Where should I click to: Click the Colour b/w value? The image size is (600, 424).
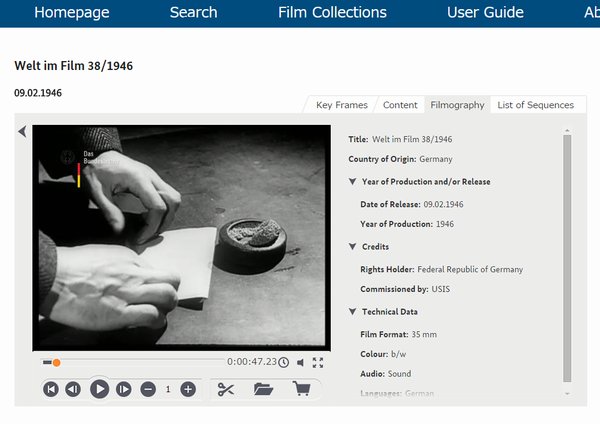398,354
